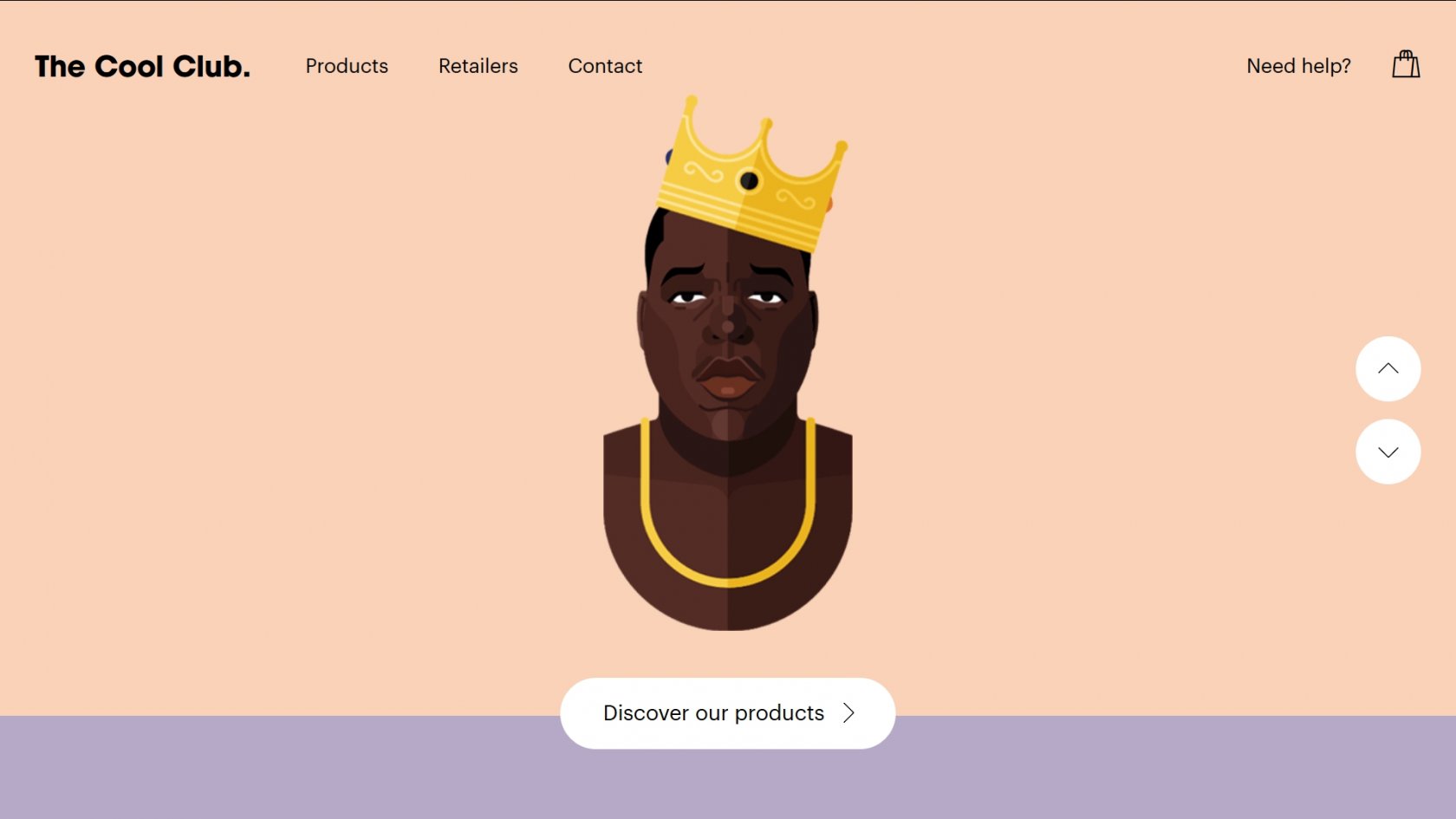Image resolution: width=1456 pixels, height=819 pixels.
Task: Click the Discover our products button text
Action: 713,712
